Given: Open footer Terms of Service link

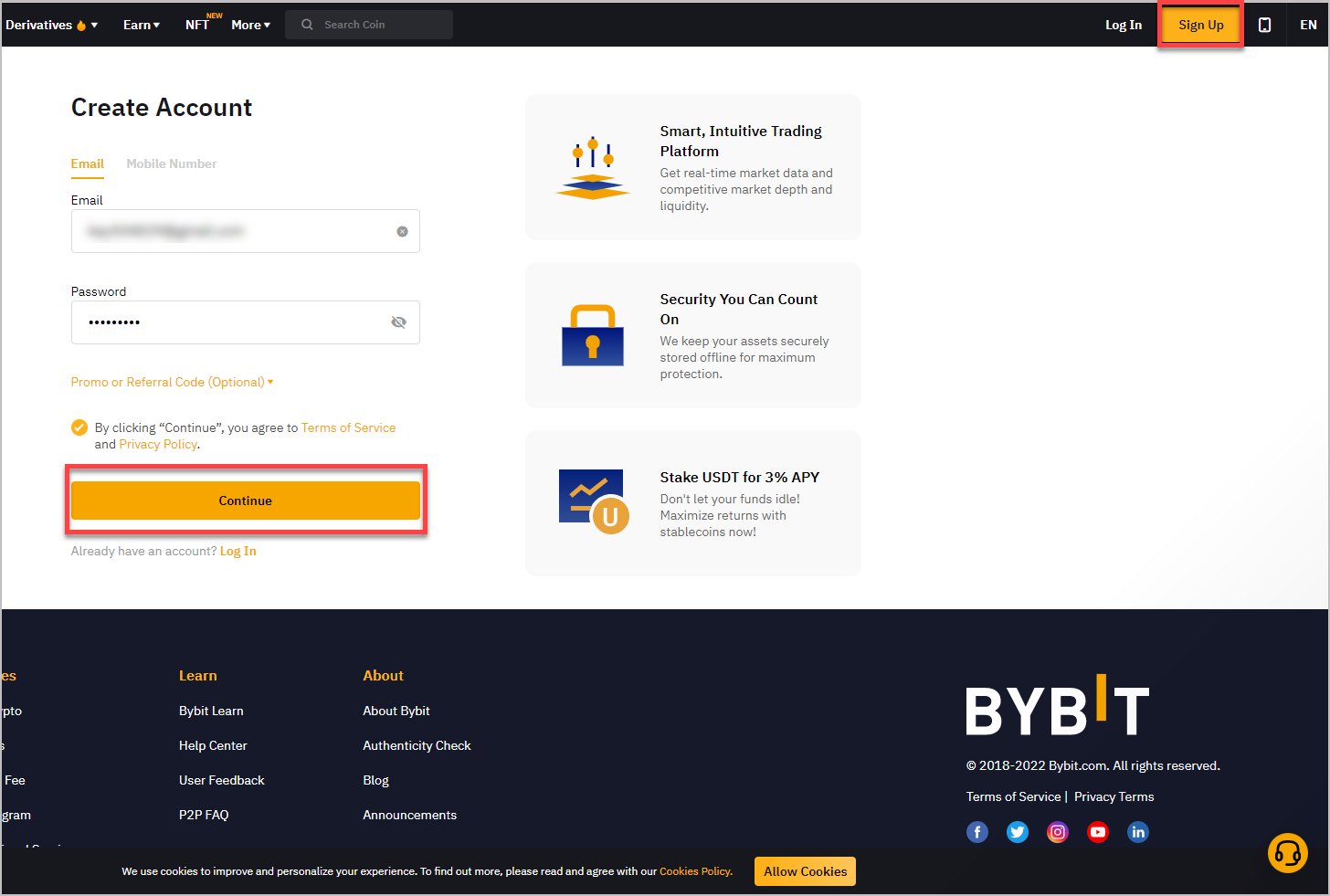Looking at the screenshot, I should 1014,796.
